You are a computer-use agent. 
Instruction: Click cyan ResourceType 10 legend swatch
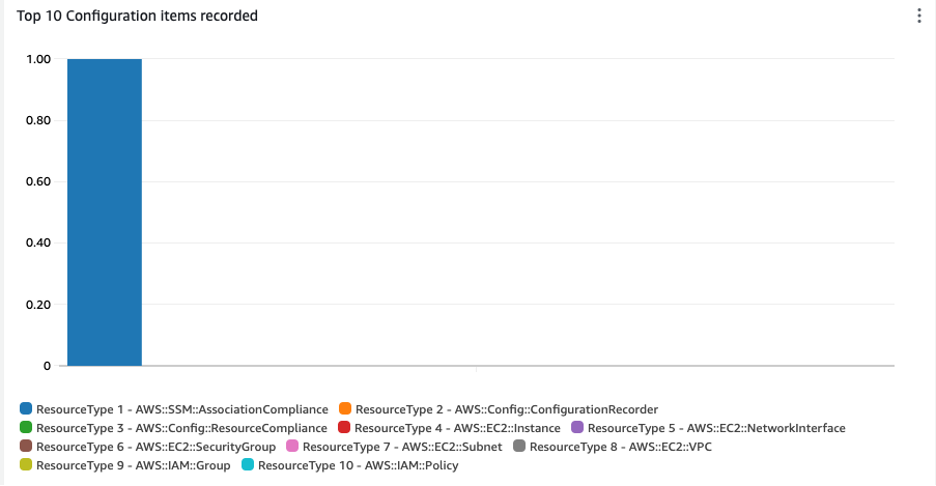coord(247,465)
